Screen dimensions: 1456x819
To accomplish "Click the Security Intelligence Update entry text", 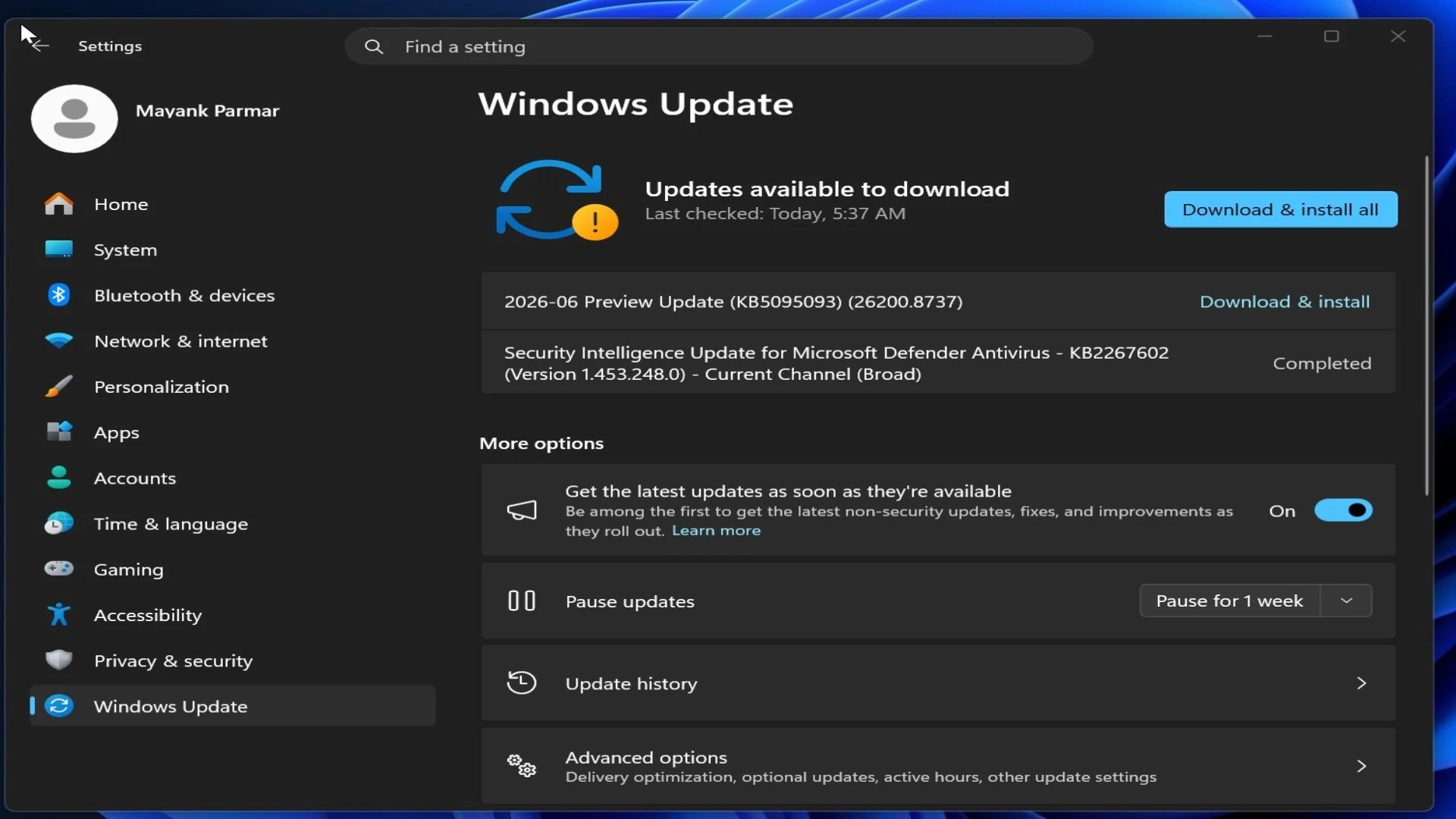I will (x=836, y=362).
